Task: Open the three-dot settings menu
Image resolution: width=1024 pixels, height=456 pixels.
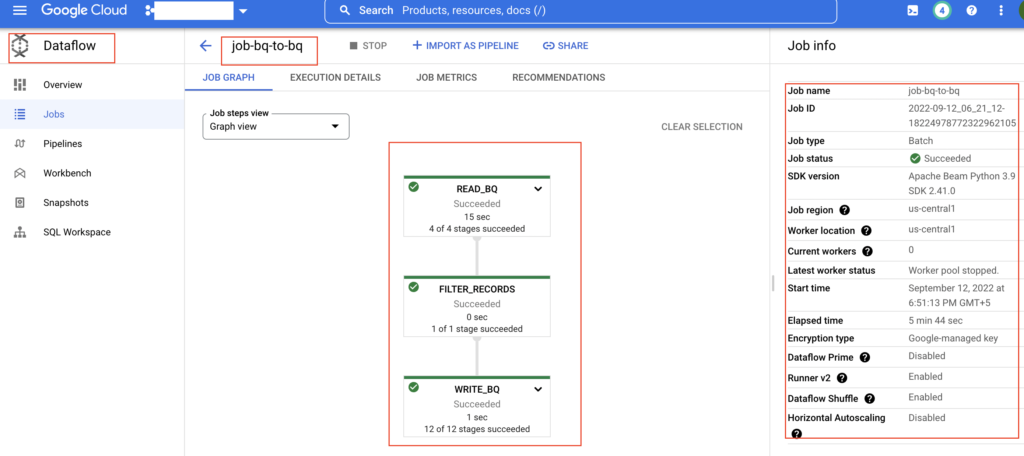Action: [x=1001, y=10]
